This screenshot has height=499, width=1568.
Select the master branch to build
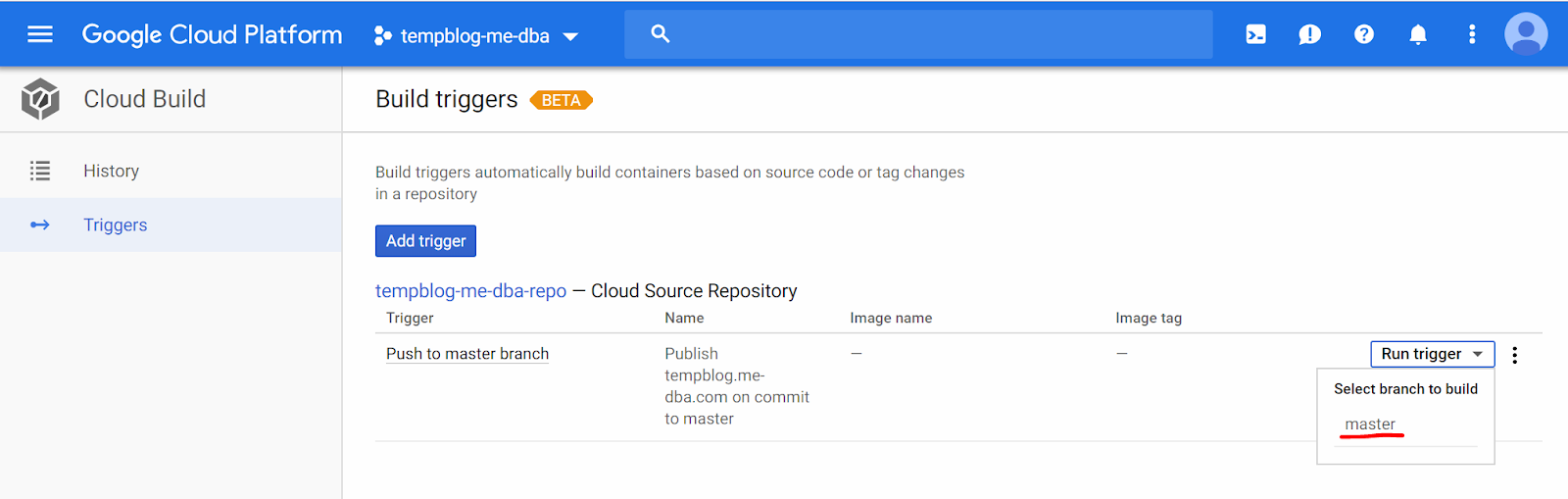click(1370, 424)
